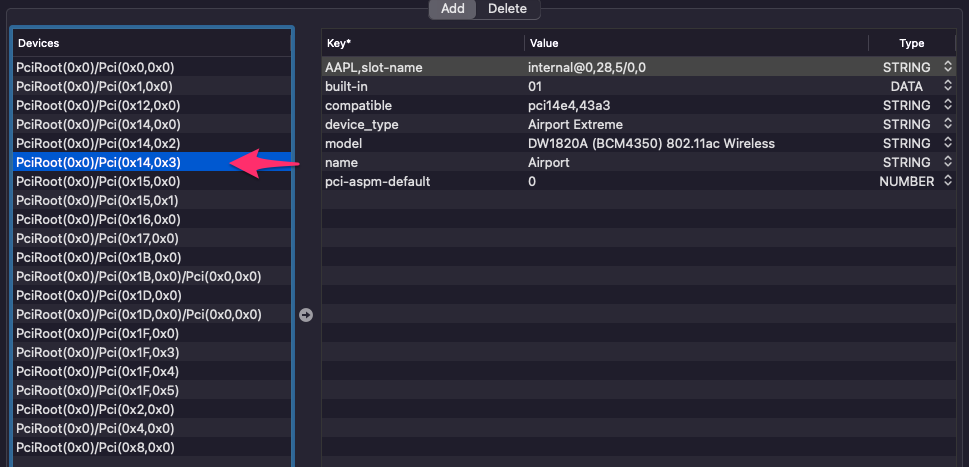Select device PciRoot(0x0)/Pci(0x1F,0x3)
Screen dimensions: 969x467
[98, 352]
